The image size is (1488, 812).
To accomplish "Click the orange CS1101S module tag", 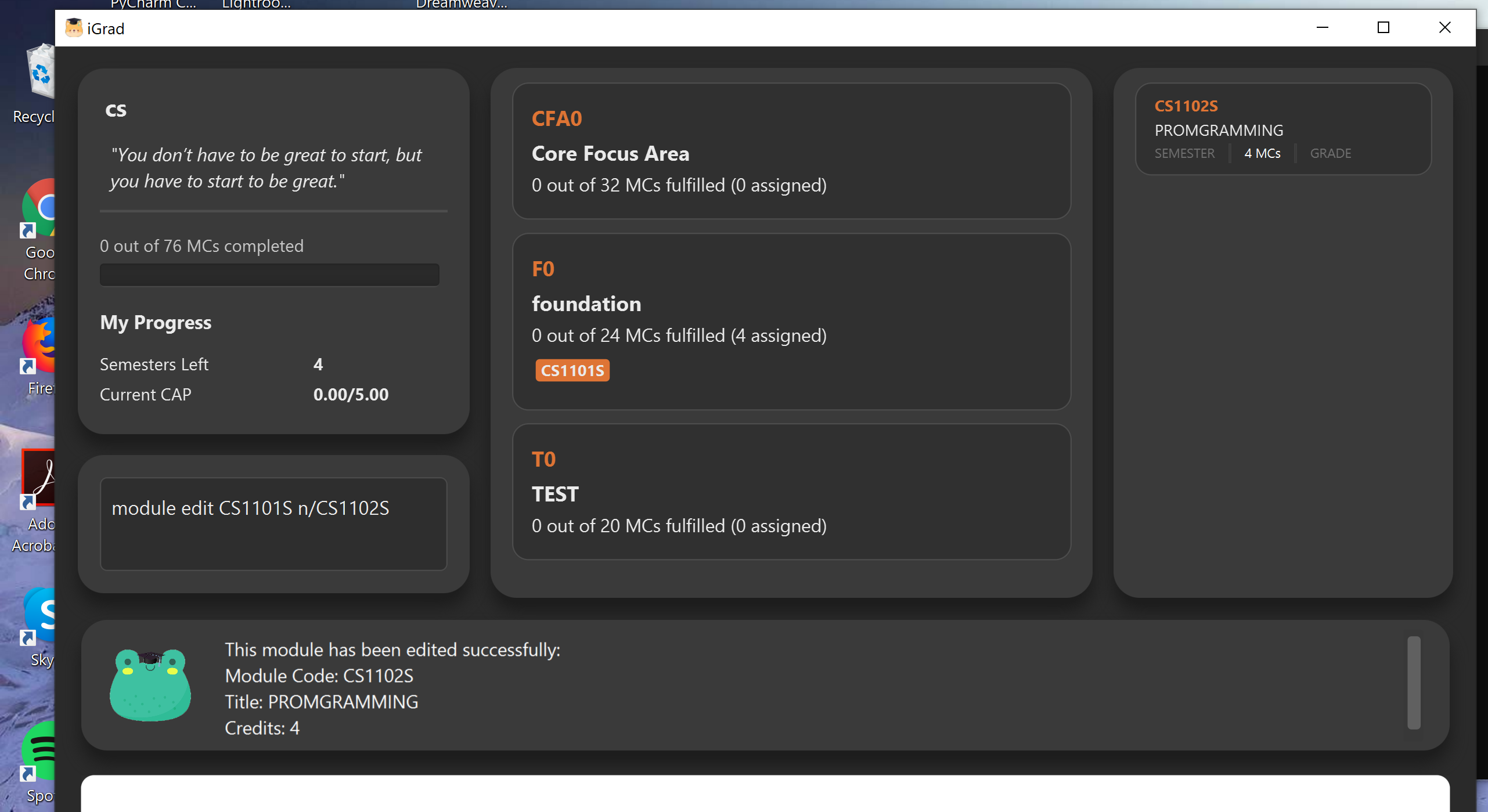I will (x=572, y=370).
